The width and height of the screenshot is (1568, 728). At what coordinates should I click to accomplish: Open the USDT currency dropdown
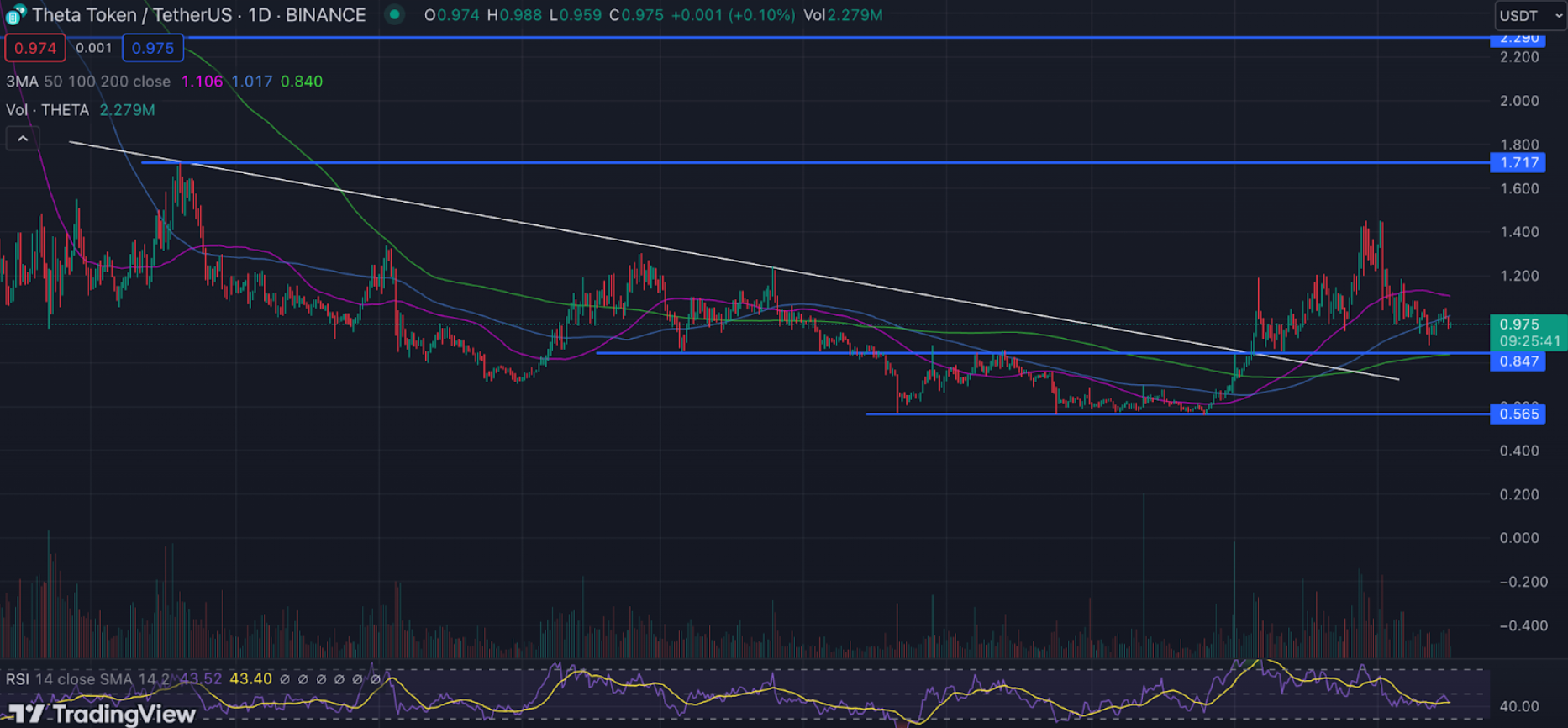point(1530,15)
